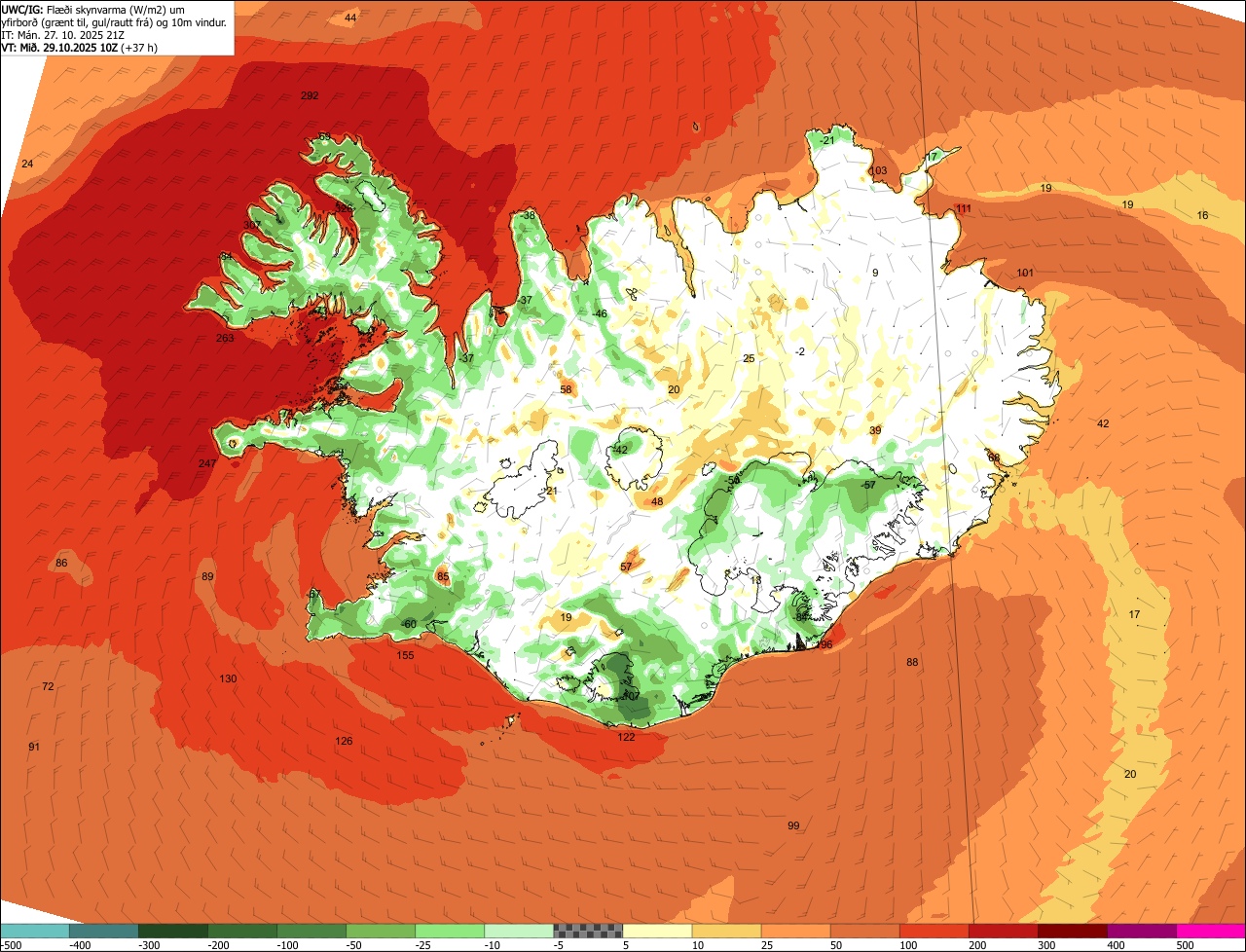This screenshot has width=1246, height=952.
Task: Click the northern peninsula value -21
Action: coord(827,140)
